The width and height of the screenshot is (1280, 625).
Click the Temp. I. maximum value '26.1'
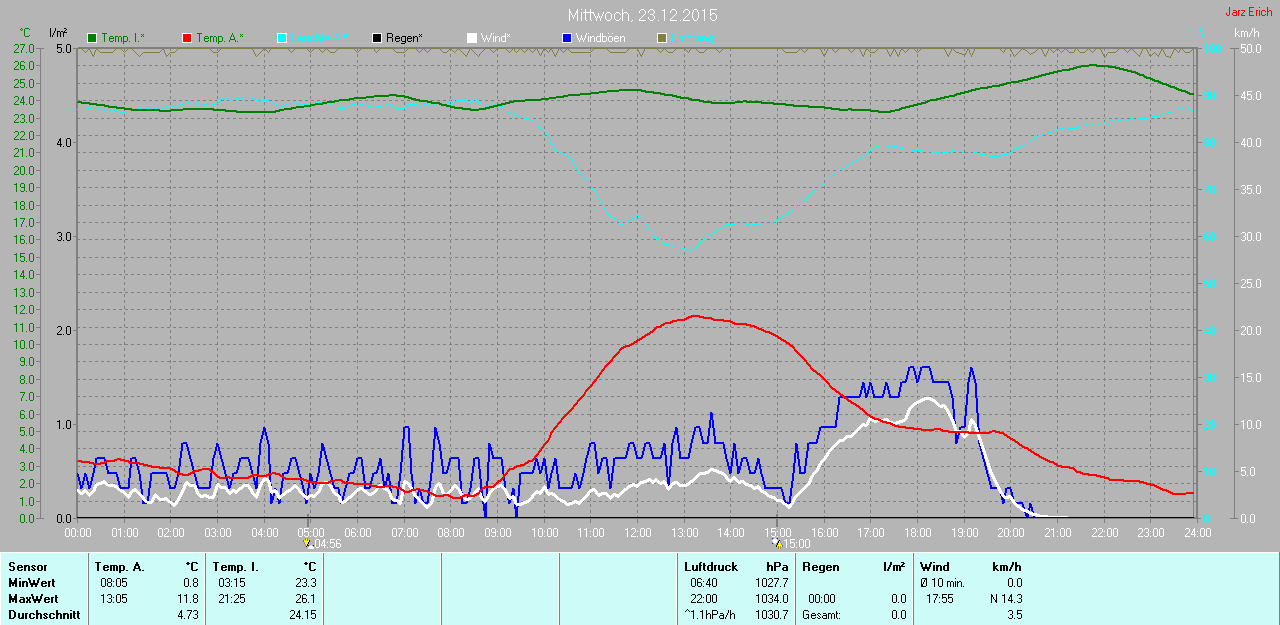(305, 599)
